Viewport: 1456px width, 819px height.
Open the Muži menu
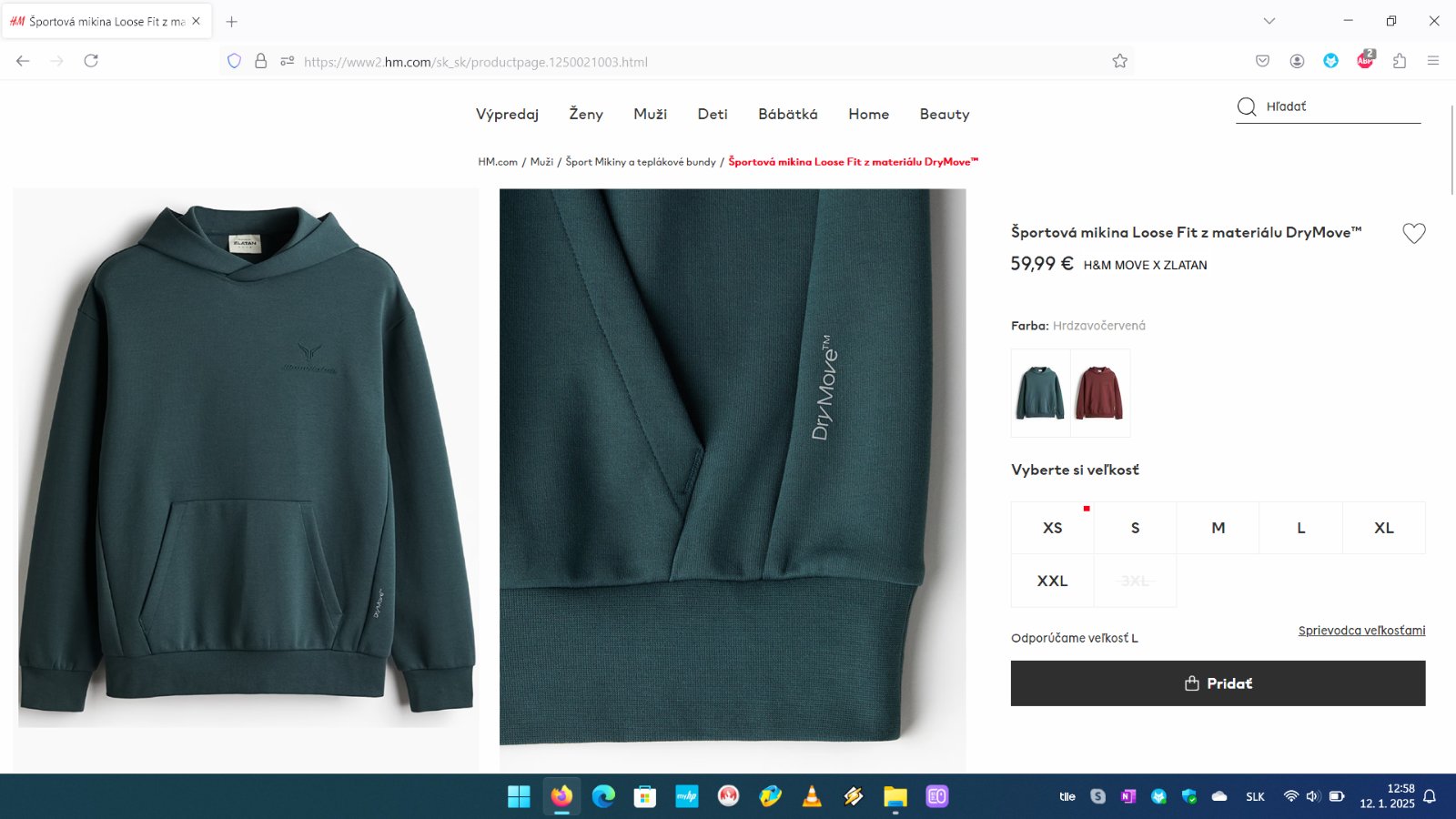(650, 114)
